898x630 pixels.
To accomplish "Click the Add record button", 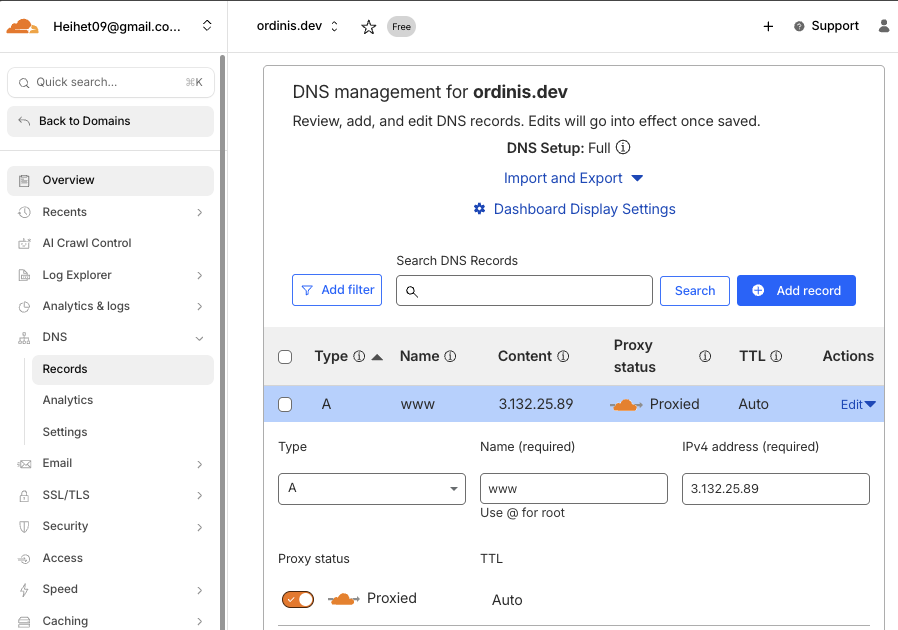I will pyautogui.click(x=796, y=290).
